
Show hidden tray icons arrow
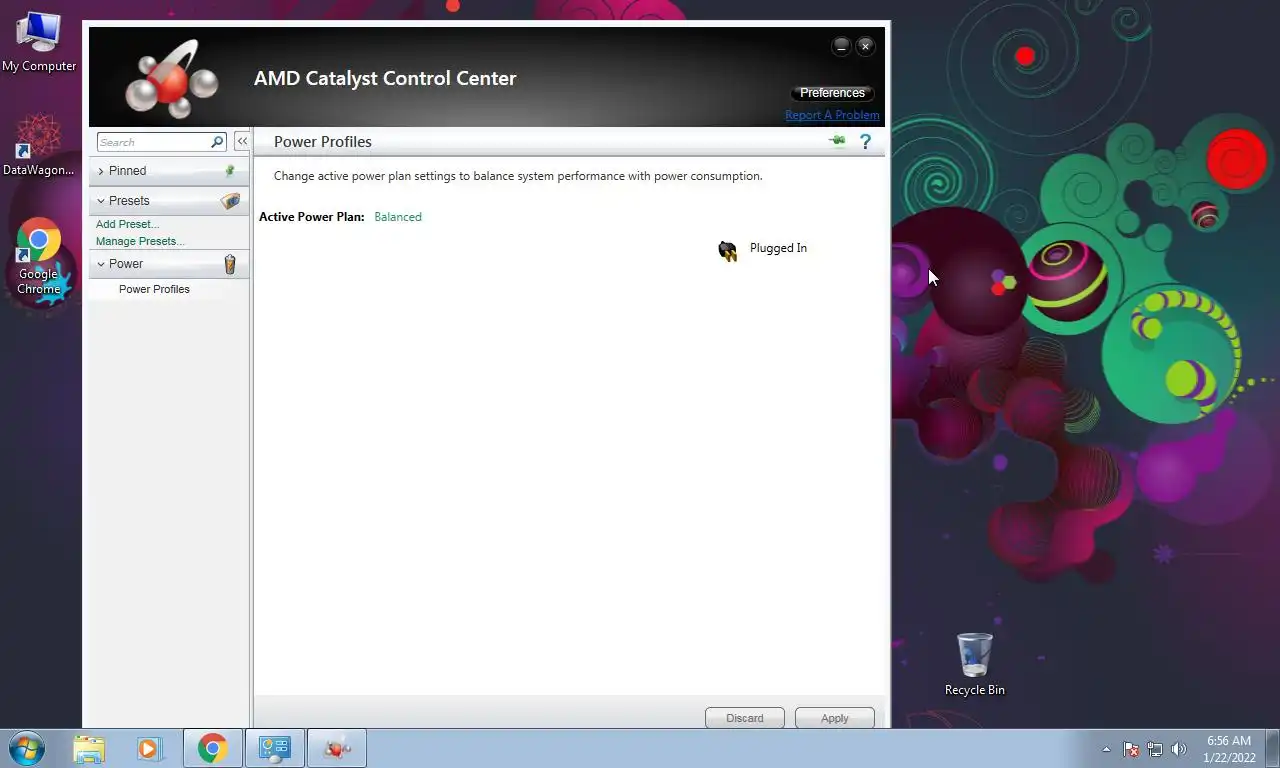[x=1106, y=749]
